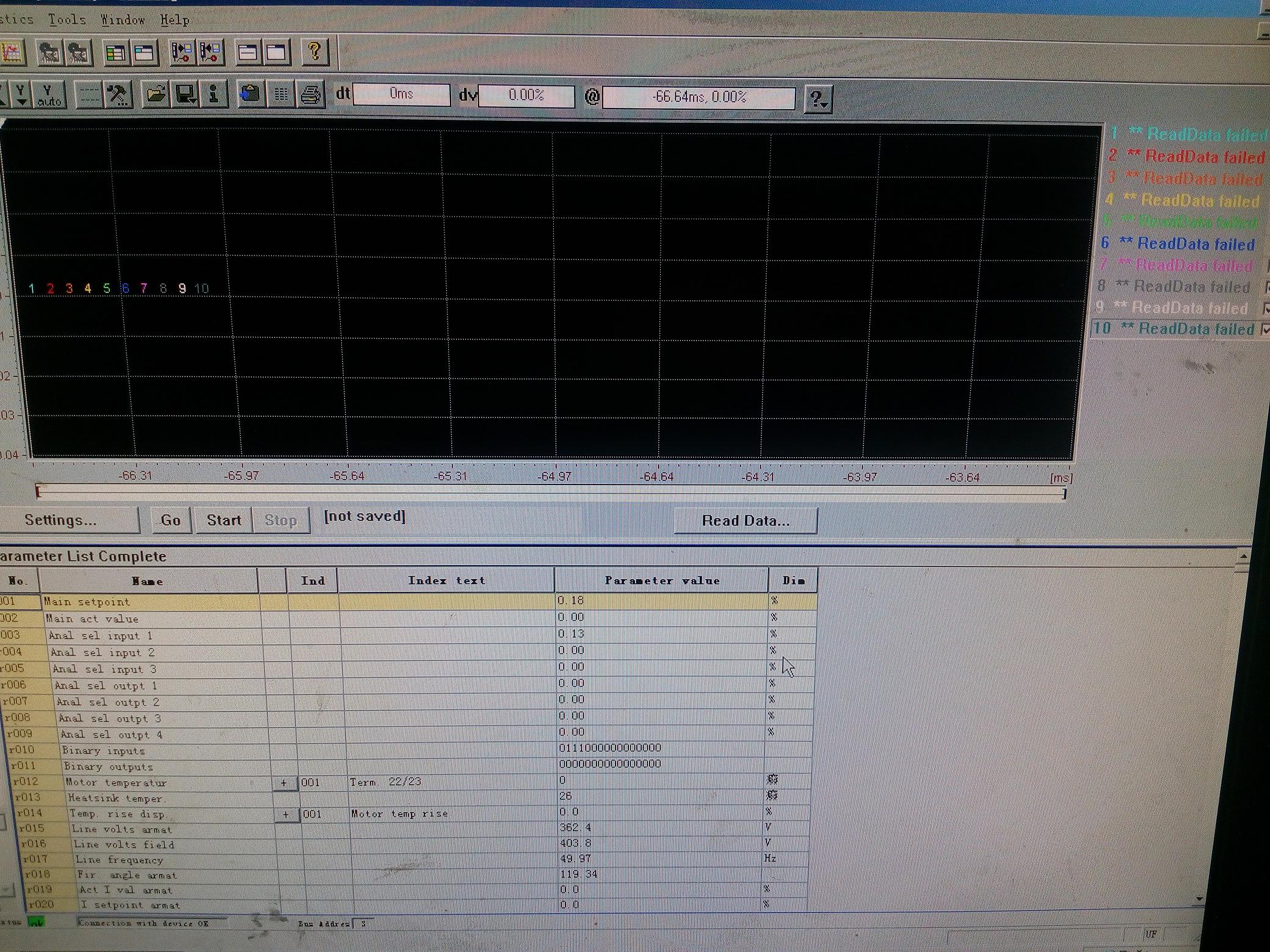
Task: Click the open folder icon
Action: coord(156,95)
